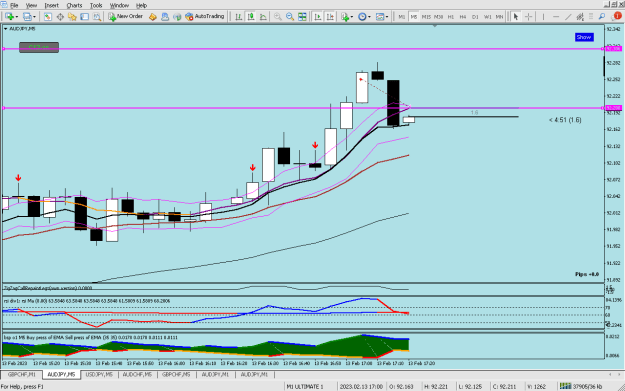Open the Window menu
The width and height of the screenshot is (625, 391).
click(119, 5)
